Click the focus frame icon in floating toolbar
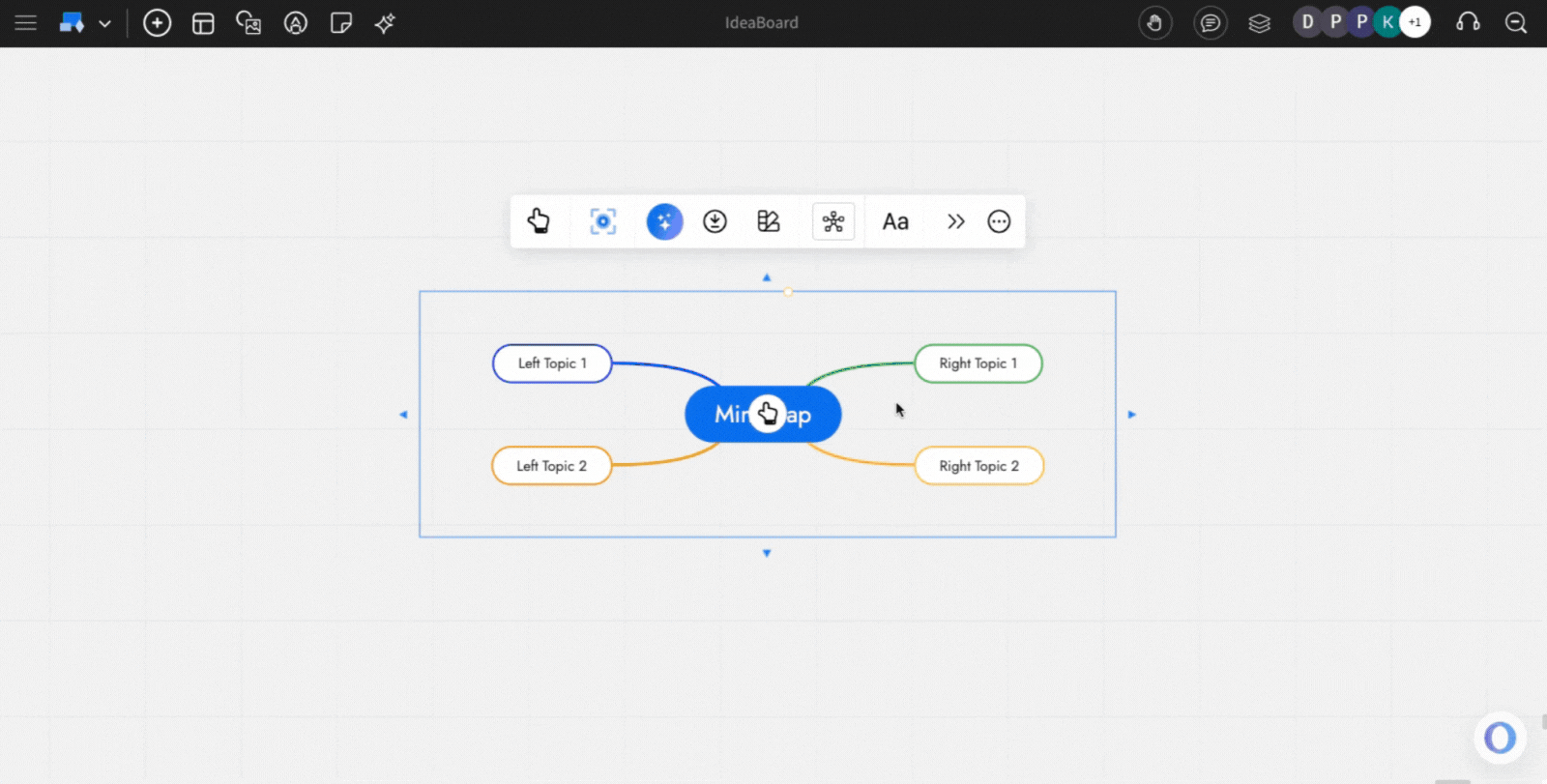1547x784 pixels. [602, 221]
